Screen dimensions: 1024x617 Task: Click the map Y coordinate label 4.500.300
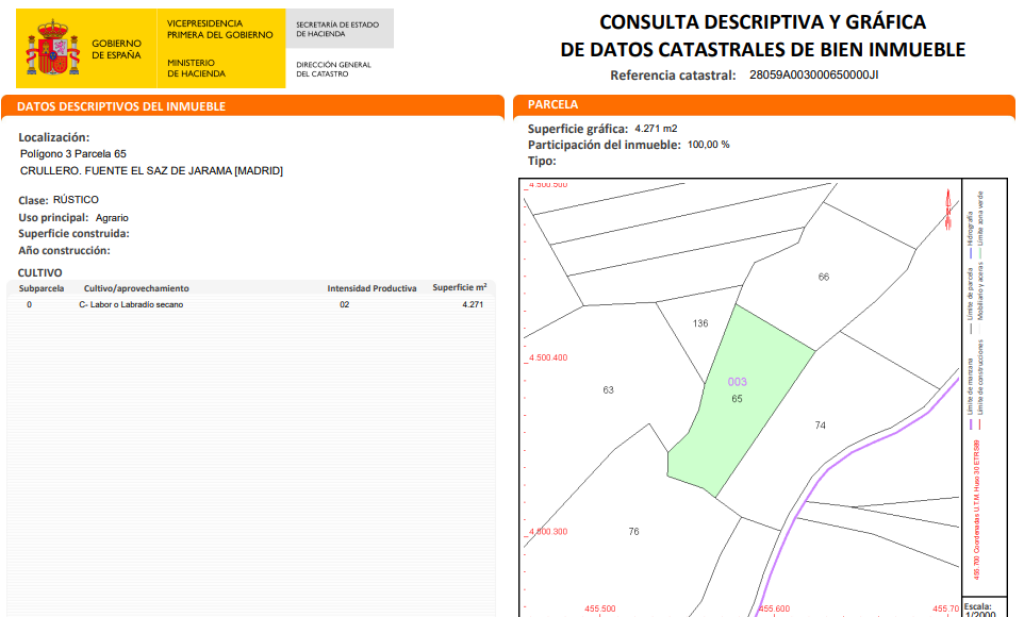click(548, 531)
